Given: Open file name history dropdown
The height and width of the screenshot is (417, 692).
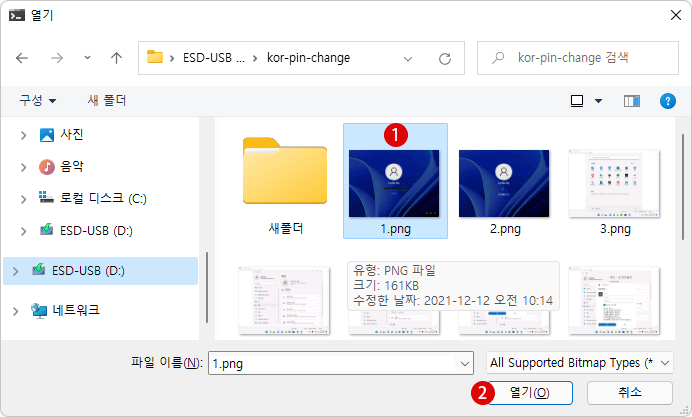Looking at the screenshot, I should [465, 364].
